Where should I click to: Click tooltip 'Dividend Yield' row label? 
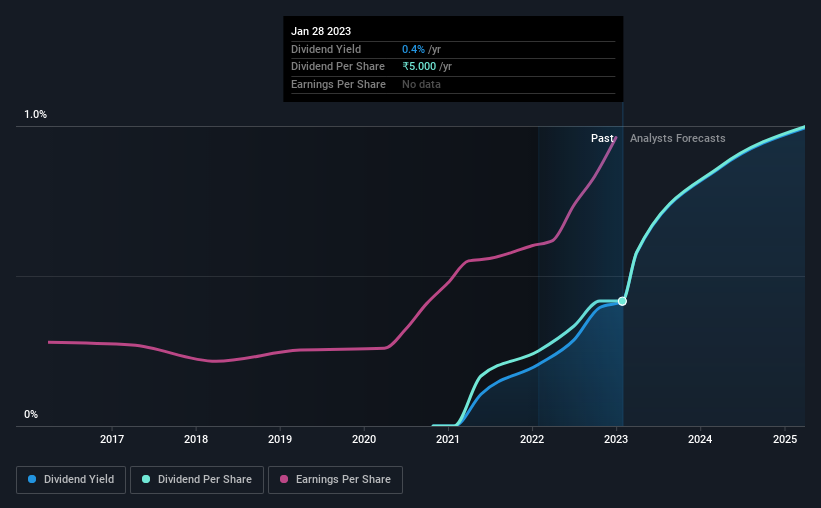(x=326, y=49)
